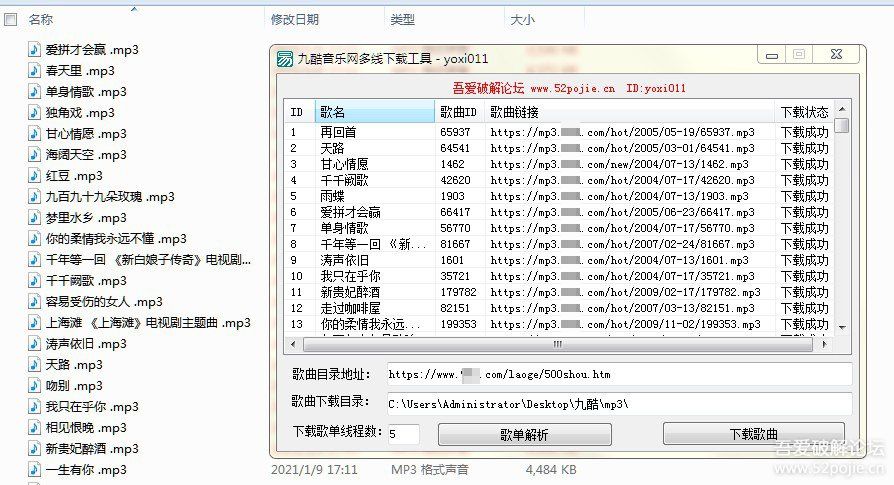This screenshot has width=894, height=485.
Task: Click the 下载状态 column header
Action: click(803, 112)
